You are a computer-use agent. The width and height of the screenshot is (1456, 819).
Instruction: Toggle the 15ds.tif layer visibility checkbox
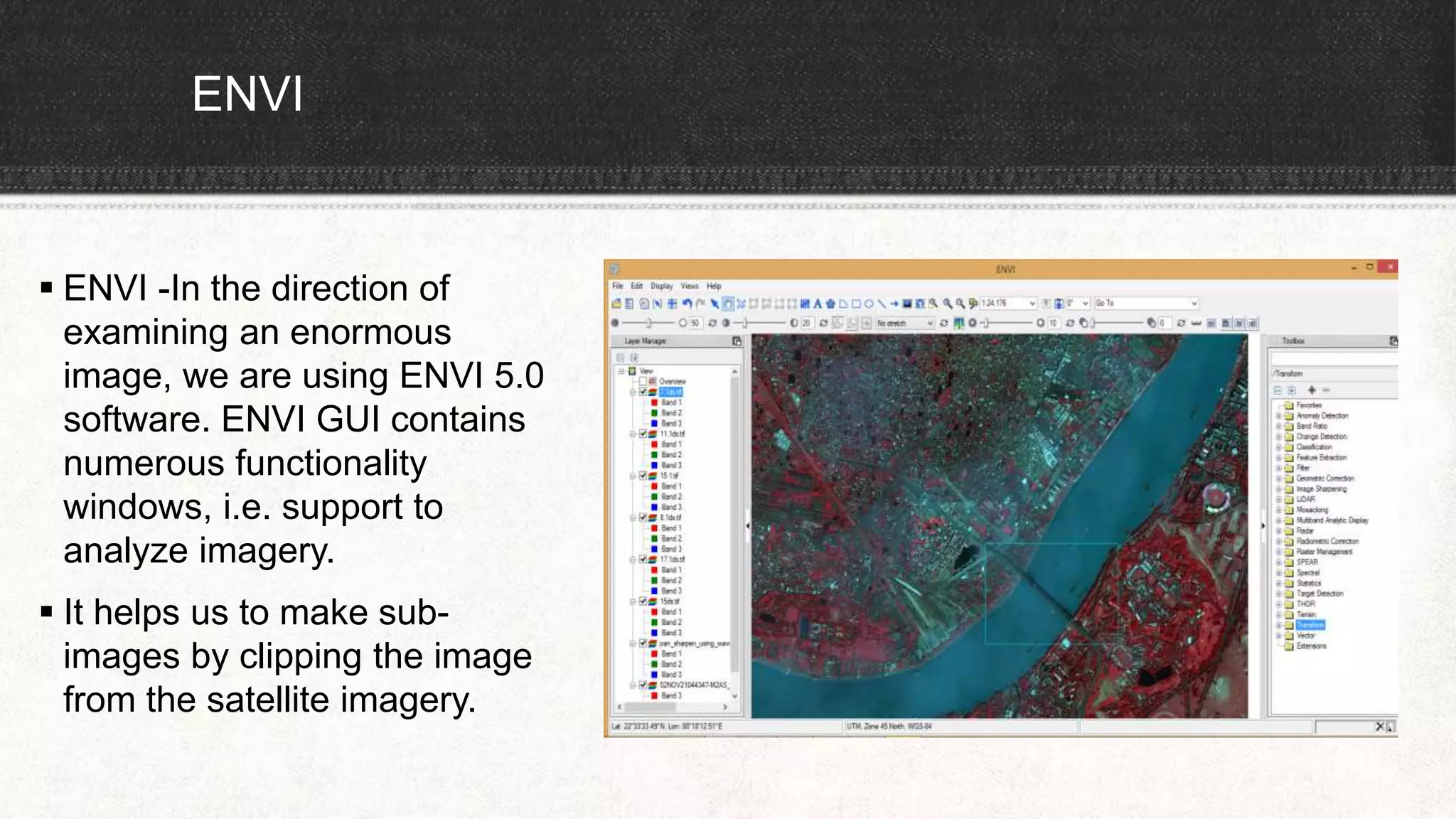coord(643,601)
